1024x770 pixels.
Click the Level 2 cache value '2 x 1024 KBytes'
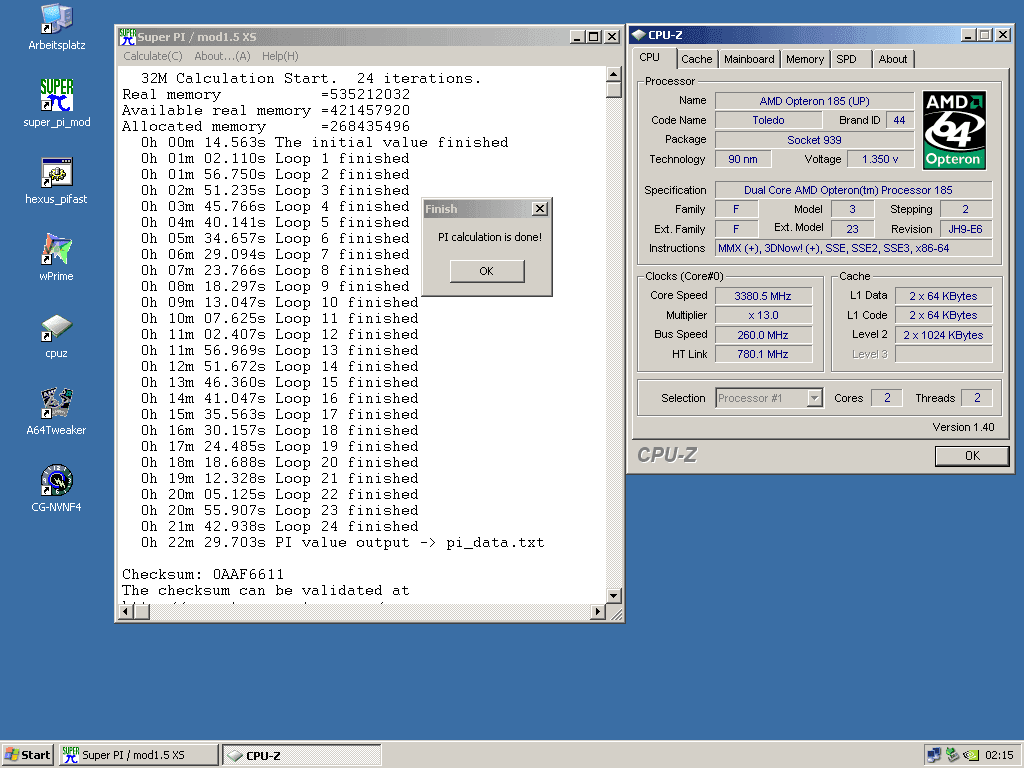[x=944, y=335]
